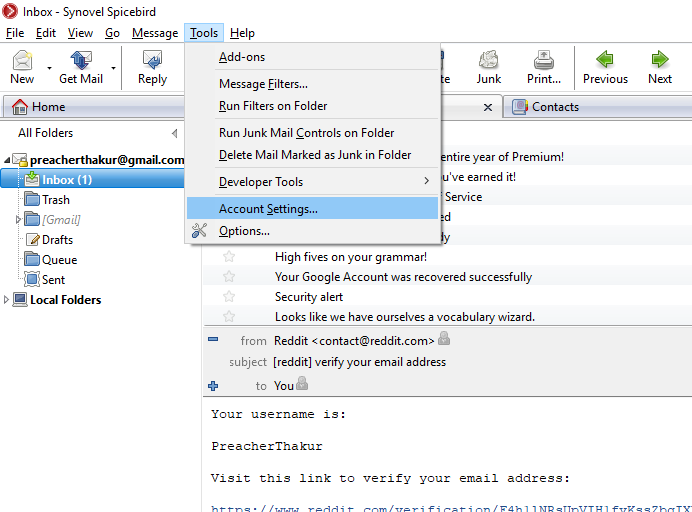
Task: Click the Get Mail toolbar icon
Action: [81, 60]
